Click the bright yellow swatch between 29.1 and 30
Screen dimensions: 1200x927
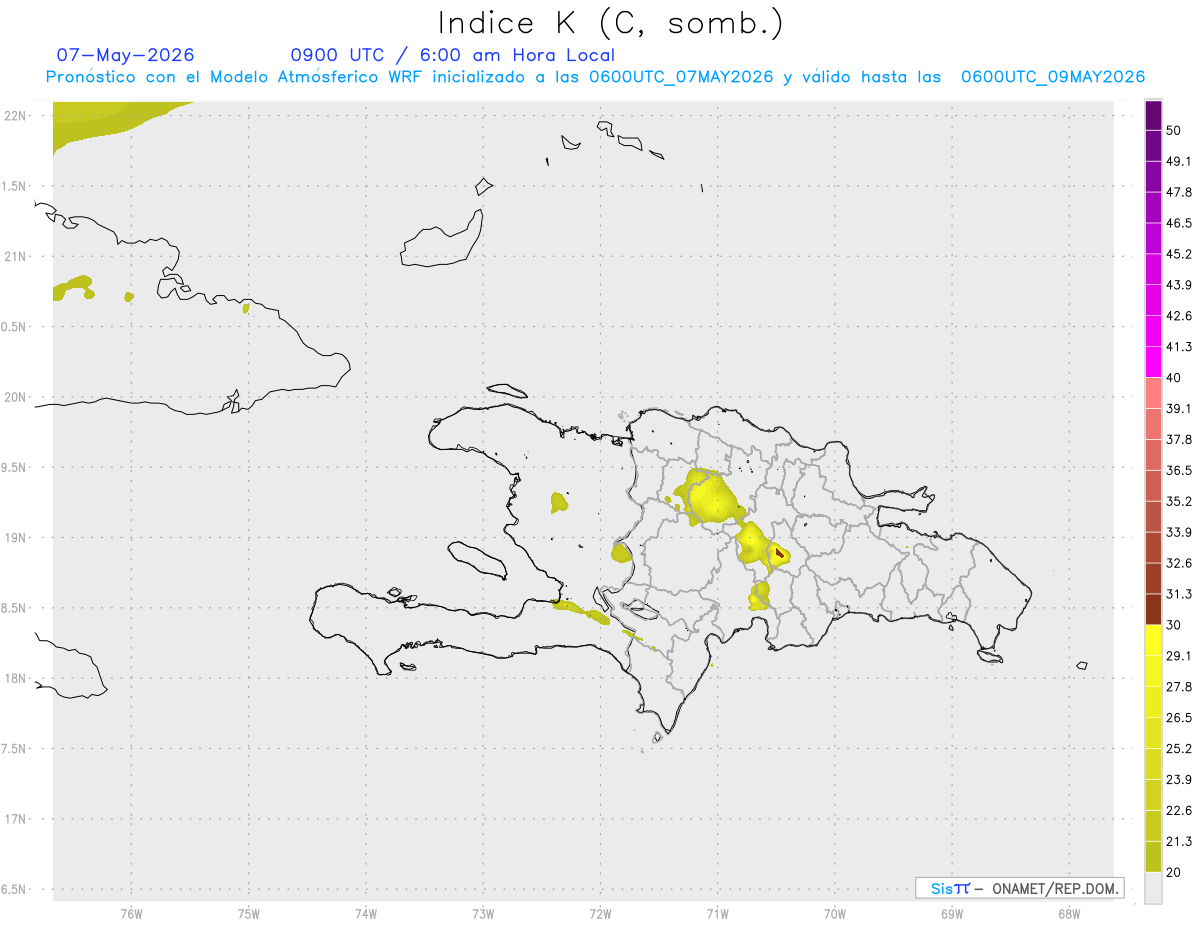point(1153,640)
